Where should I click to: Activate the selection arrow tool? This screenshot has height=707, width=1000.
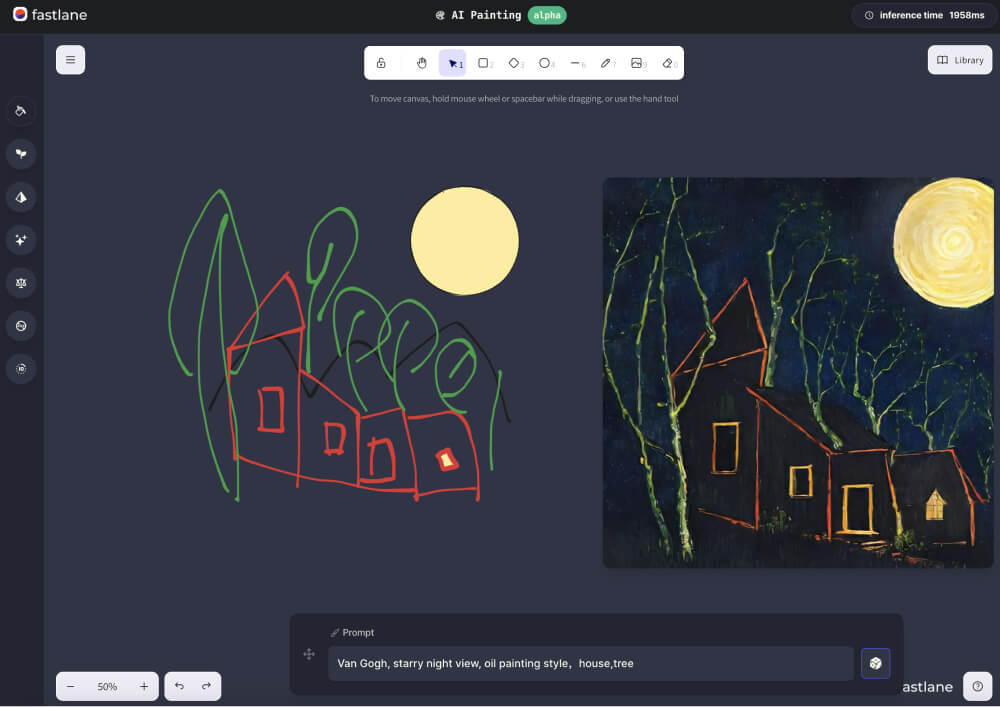click(452, 63)
